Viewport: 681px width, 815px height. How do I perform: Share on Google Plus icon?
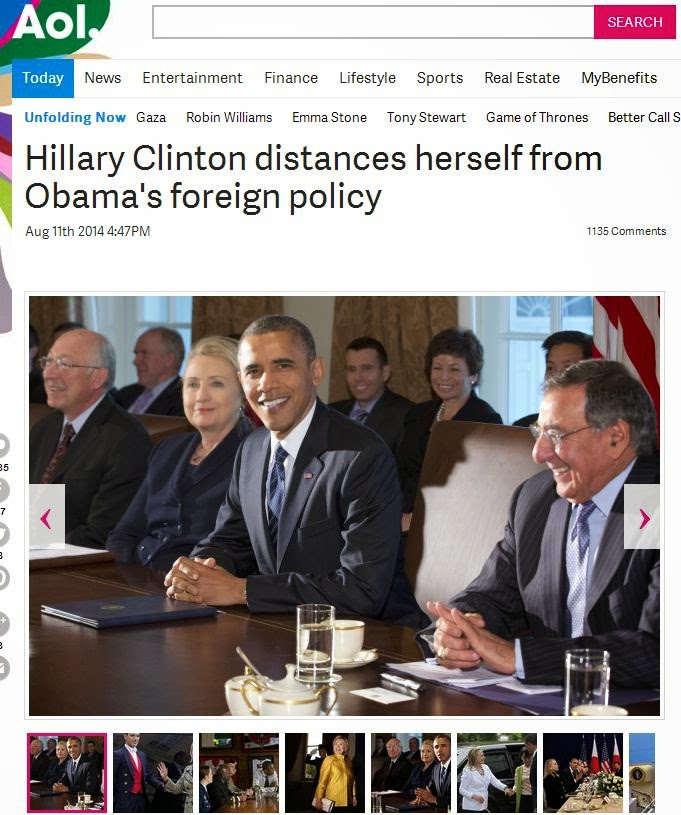tap(3, 624)
